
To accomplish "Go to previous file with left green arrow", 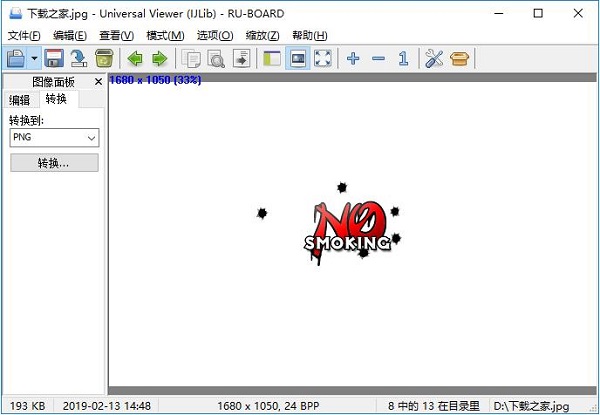I will pos(135,59).
